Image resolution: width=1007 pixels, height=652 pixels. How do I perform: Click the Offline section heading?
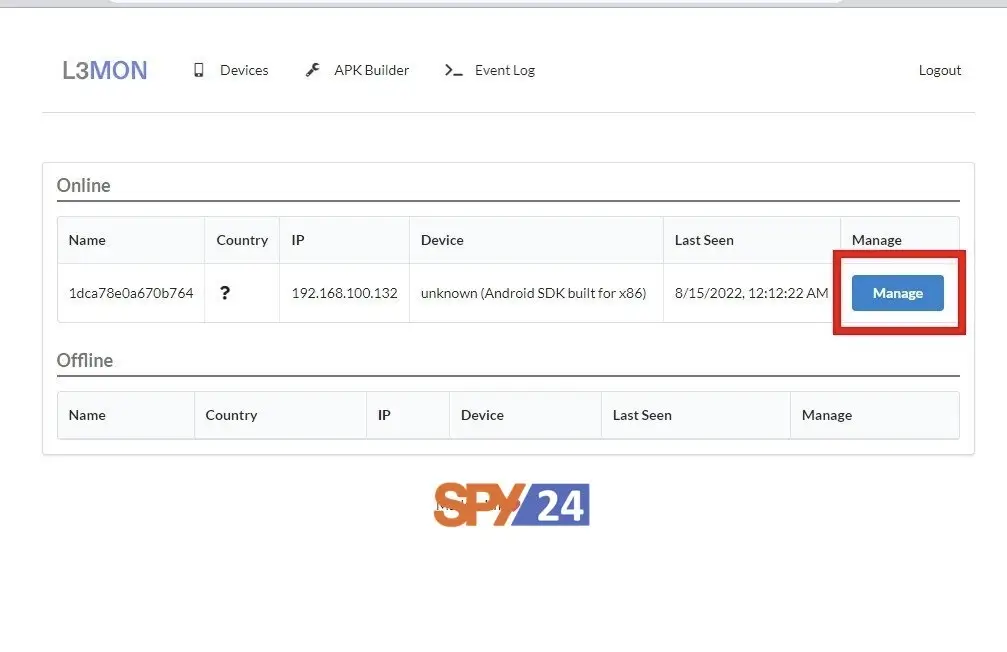coord(85,360)
